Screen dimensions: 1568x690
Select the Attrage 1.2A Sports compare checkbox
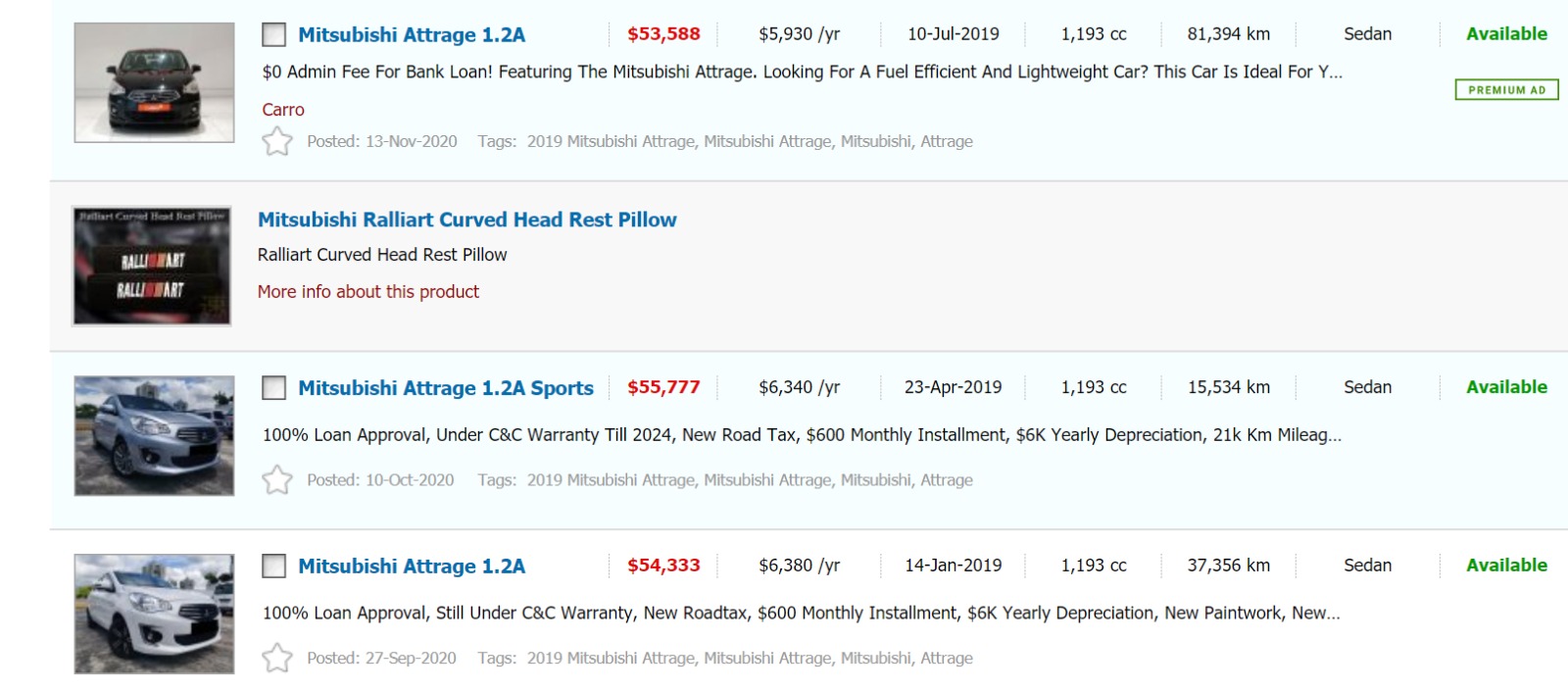click(x=274, y=388)
